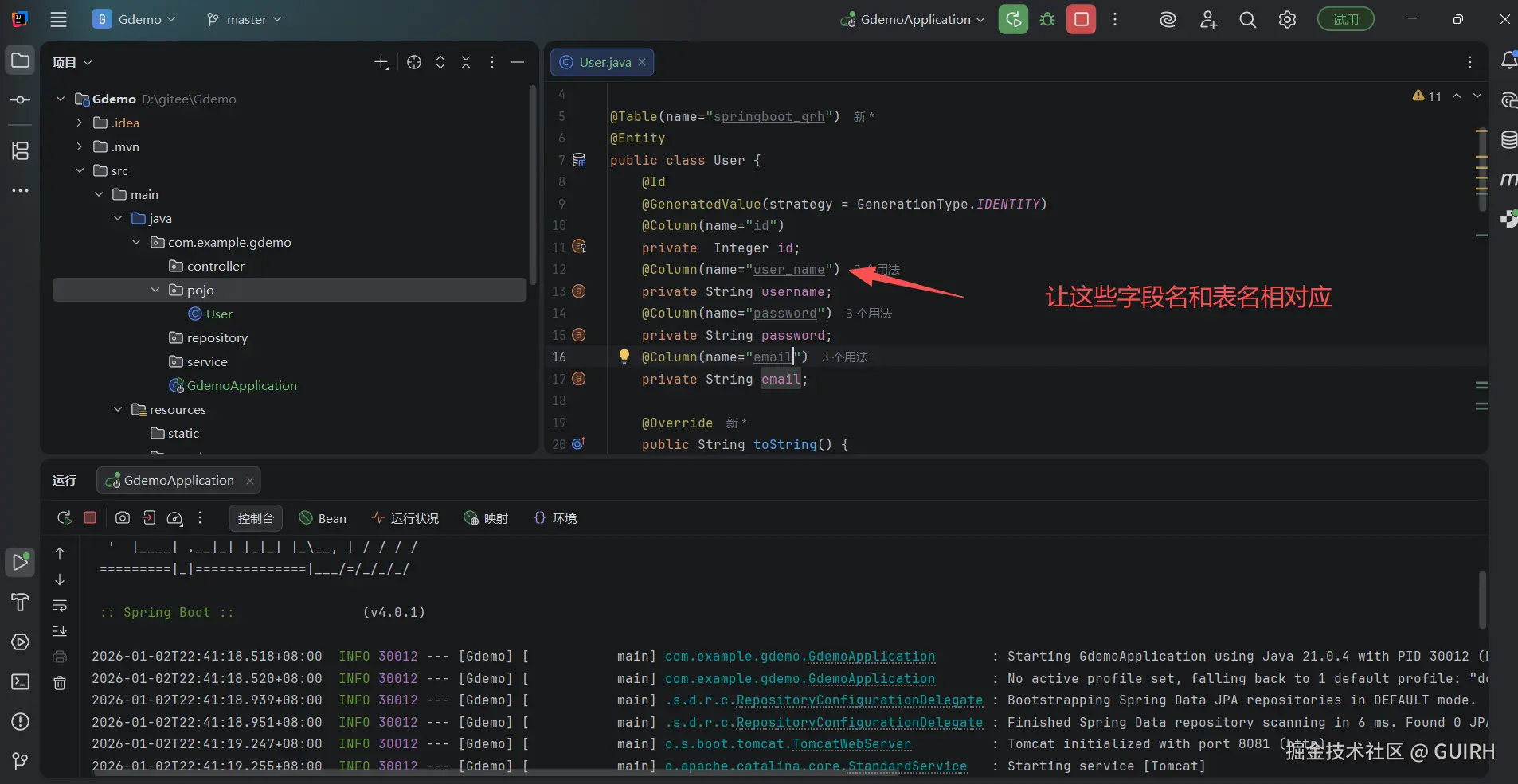Open IDE settings gear
This screenshot has width=1518, height=784.
pos(1287,19)
